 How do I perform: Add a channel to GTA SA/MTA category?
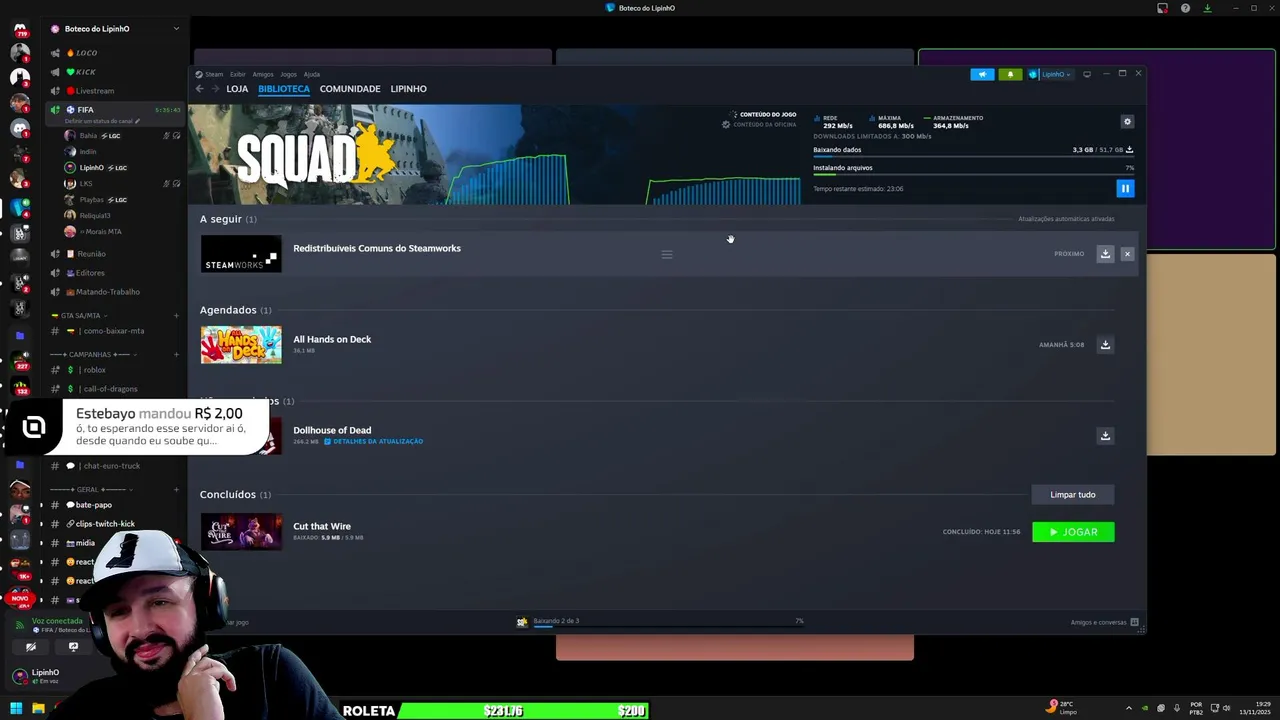click(x=176, y=316)
